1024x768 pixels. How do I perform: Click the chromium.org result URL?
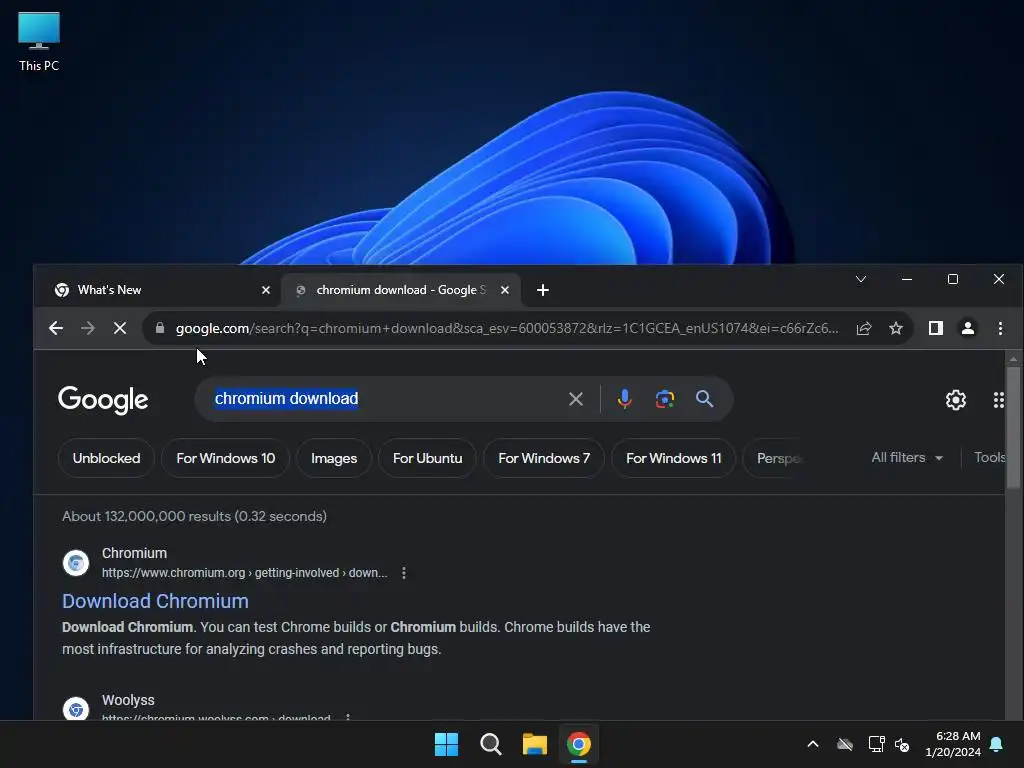click(244, 573)
